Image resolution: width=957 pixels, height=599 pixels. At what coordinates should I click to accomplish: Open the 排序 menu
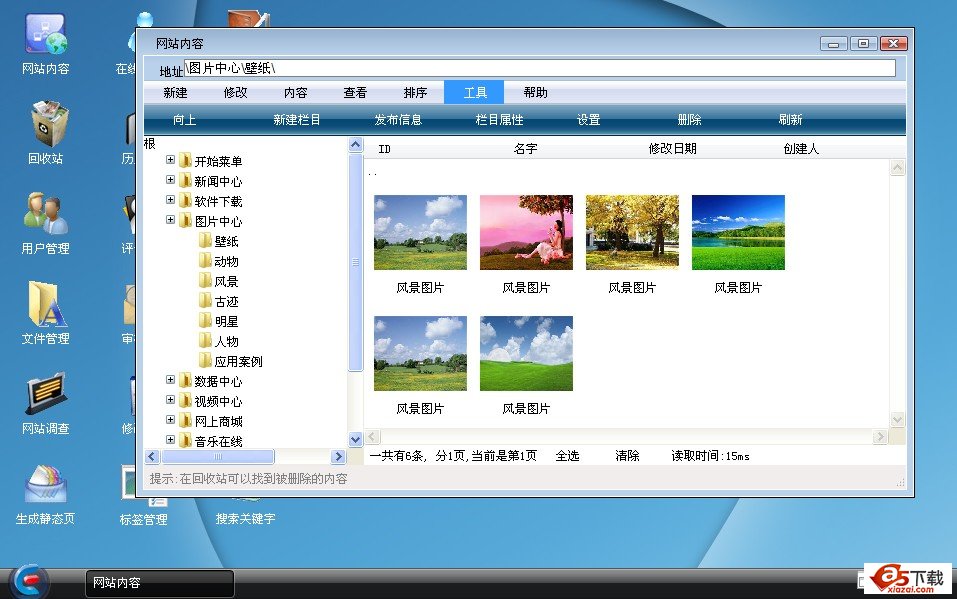click(x=415, y=93)
